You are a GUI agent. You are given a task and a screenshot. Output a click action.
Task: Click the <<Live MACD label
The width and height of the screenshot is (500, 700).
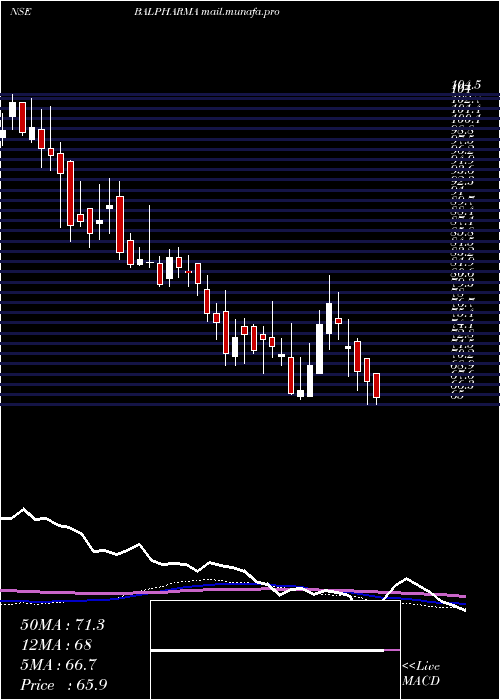coord(421,674)
